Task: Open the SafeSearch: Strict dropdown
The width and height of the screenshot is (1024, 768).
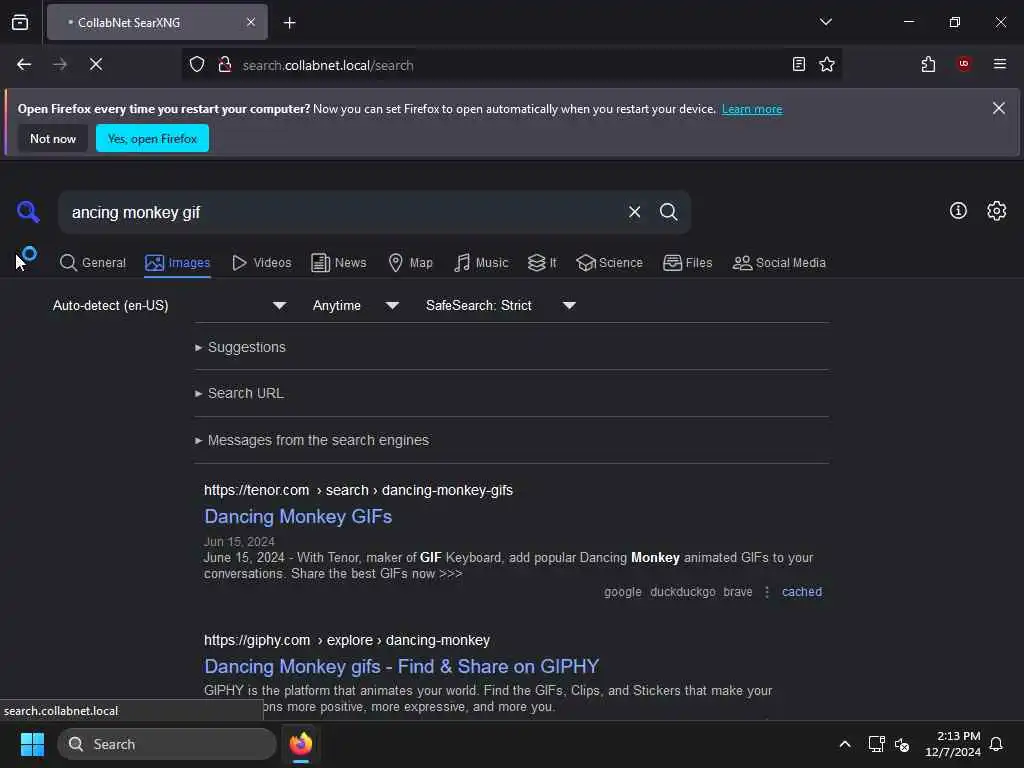Action: pos(500,306)
